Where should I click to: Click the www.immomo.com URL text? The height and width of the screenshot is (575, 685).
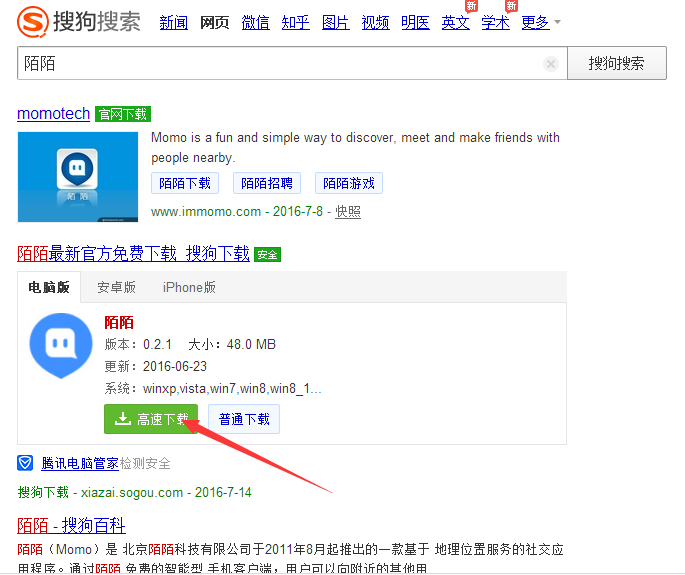pos(206,211)
